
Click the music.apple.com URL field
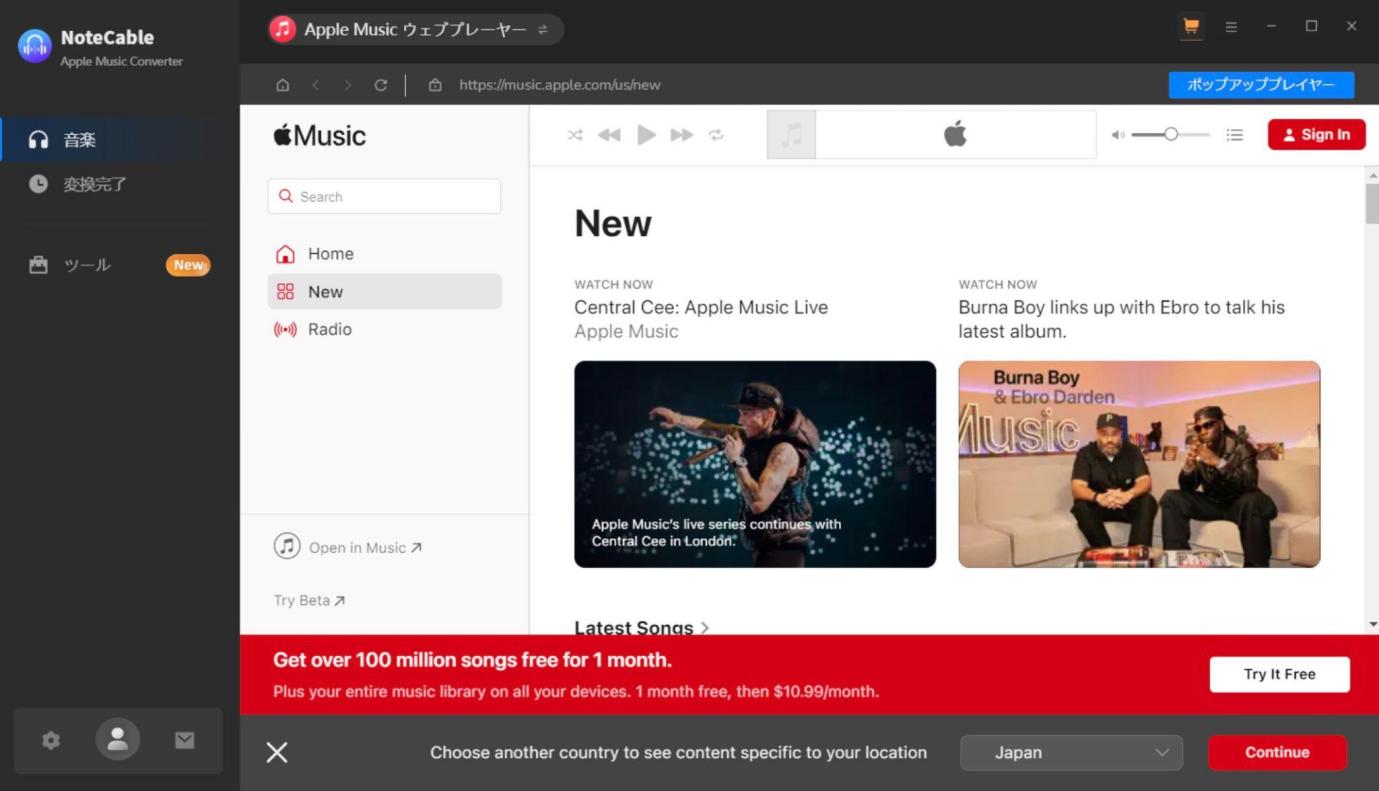coord(560,85)
